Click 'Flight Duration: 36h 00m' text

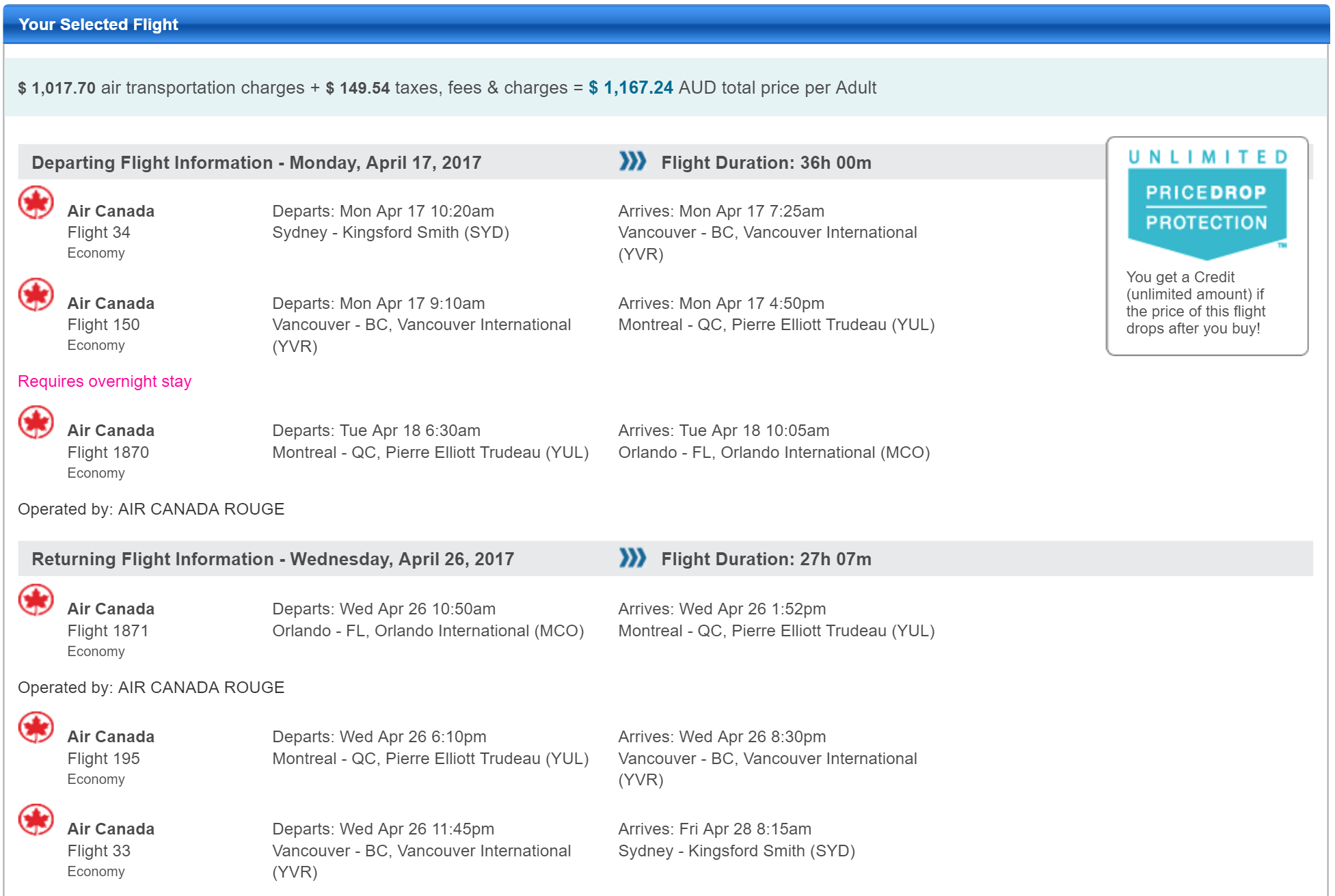(x=766, y=163)
